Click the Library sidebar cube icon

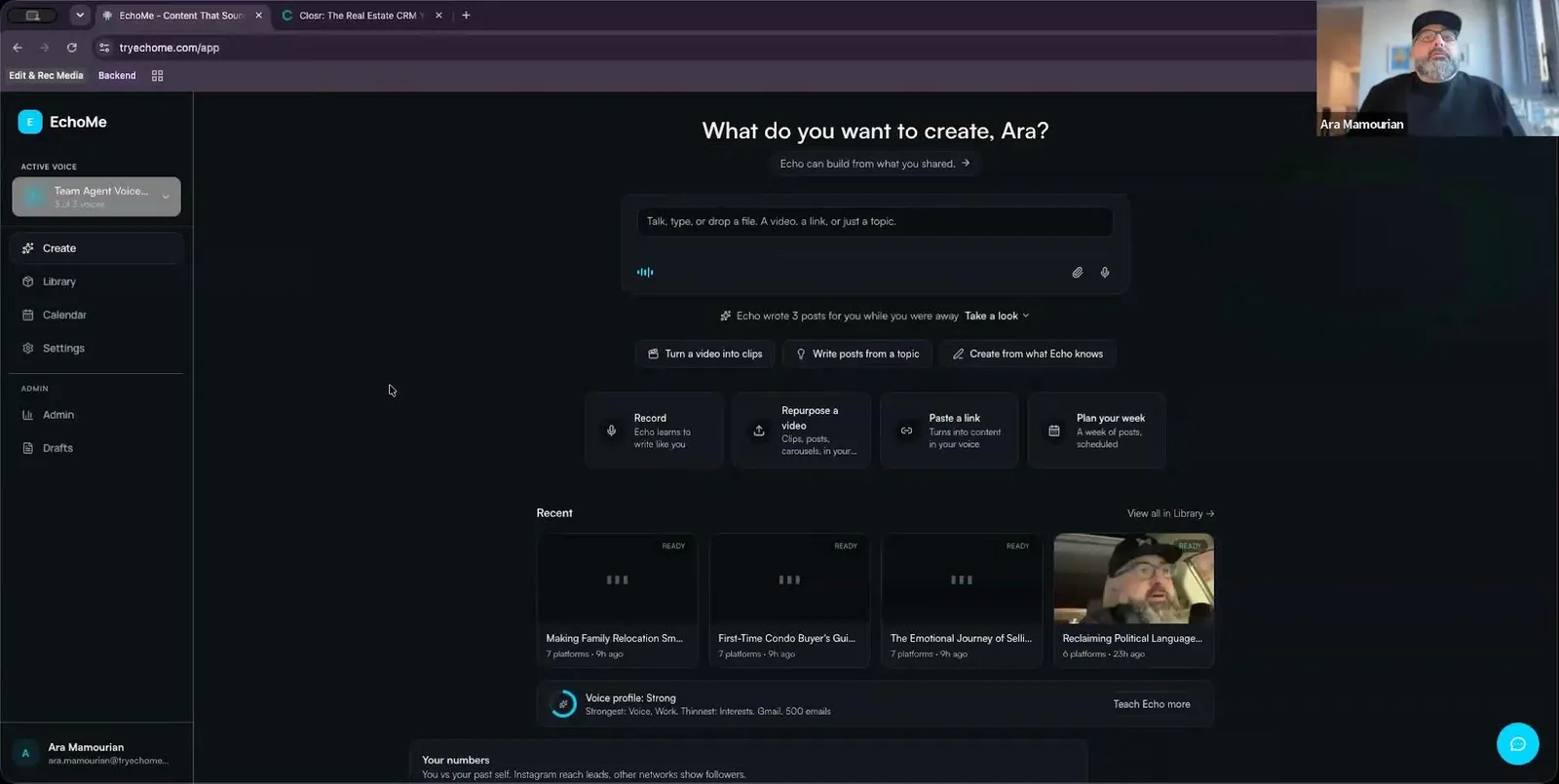(28, 281)
